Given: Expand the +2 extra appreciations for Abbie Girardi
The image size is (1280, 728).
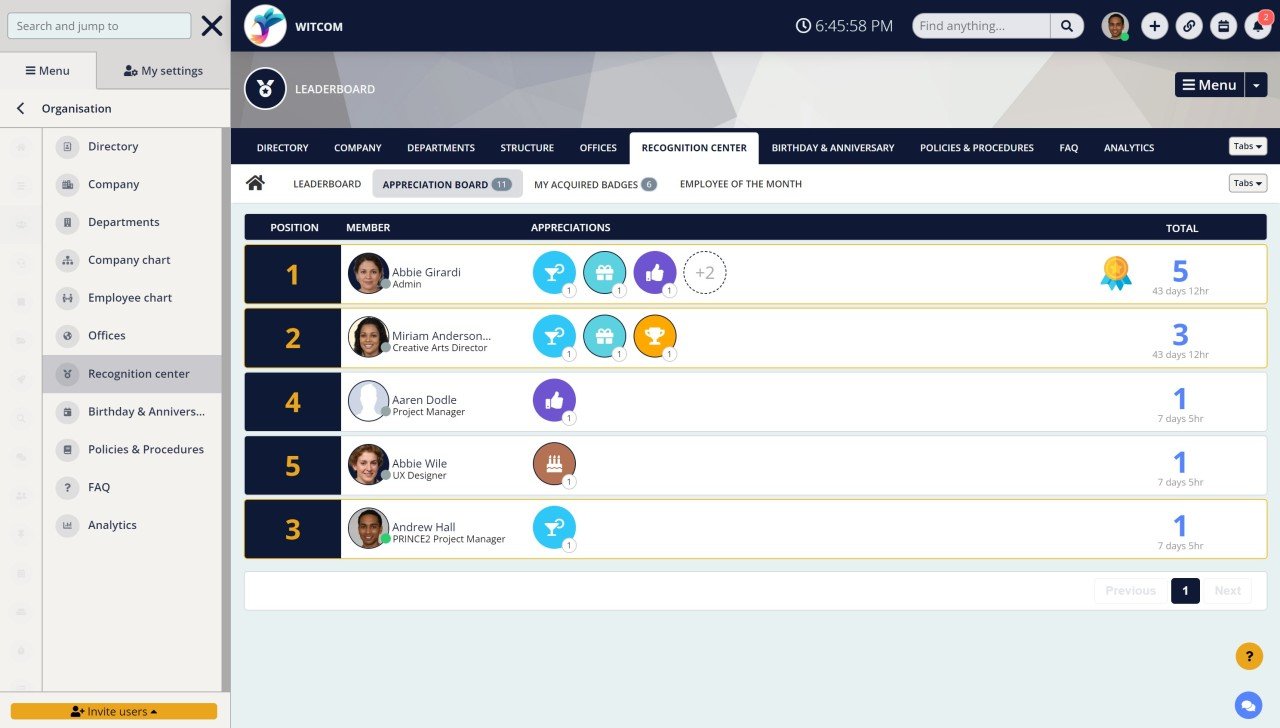Looking at the screenshot, I should coord(705,271).
